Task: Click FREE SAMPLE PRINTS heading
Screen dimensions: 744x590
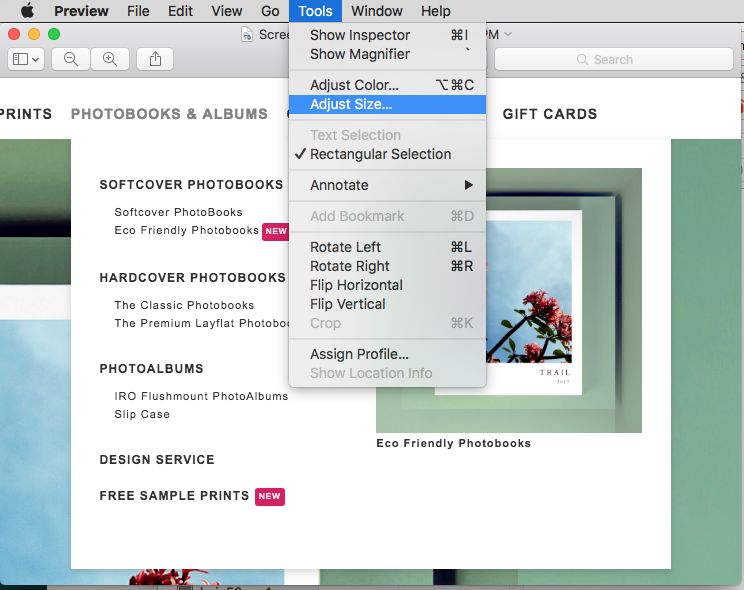Action: [174, 496]
